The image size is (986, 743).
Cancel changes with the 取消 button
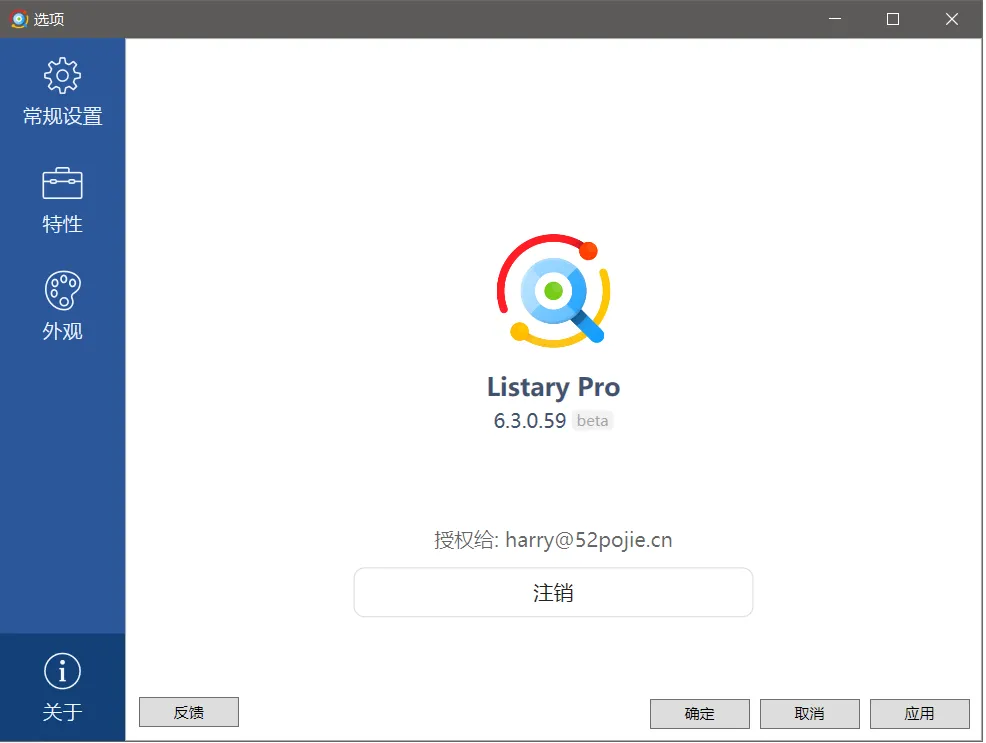809,713
